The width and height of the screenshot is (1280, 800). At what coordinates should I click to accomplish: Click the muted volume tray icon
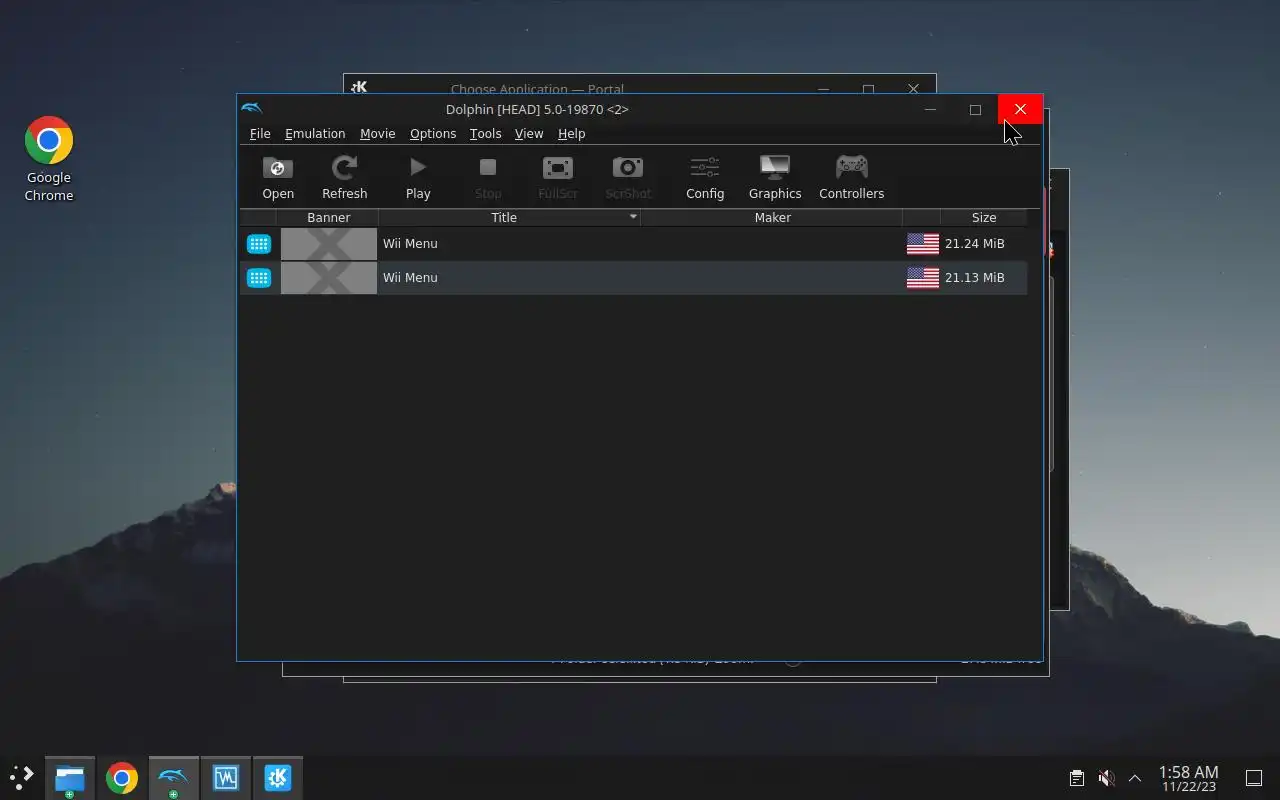(x=1106, y=778)
